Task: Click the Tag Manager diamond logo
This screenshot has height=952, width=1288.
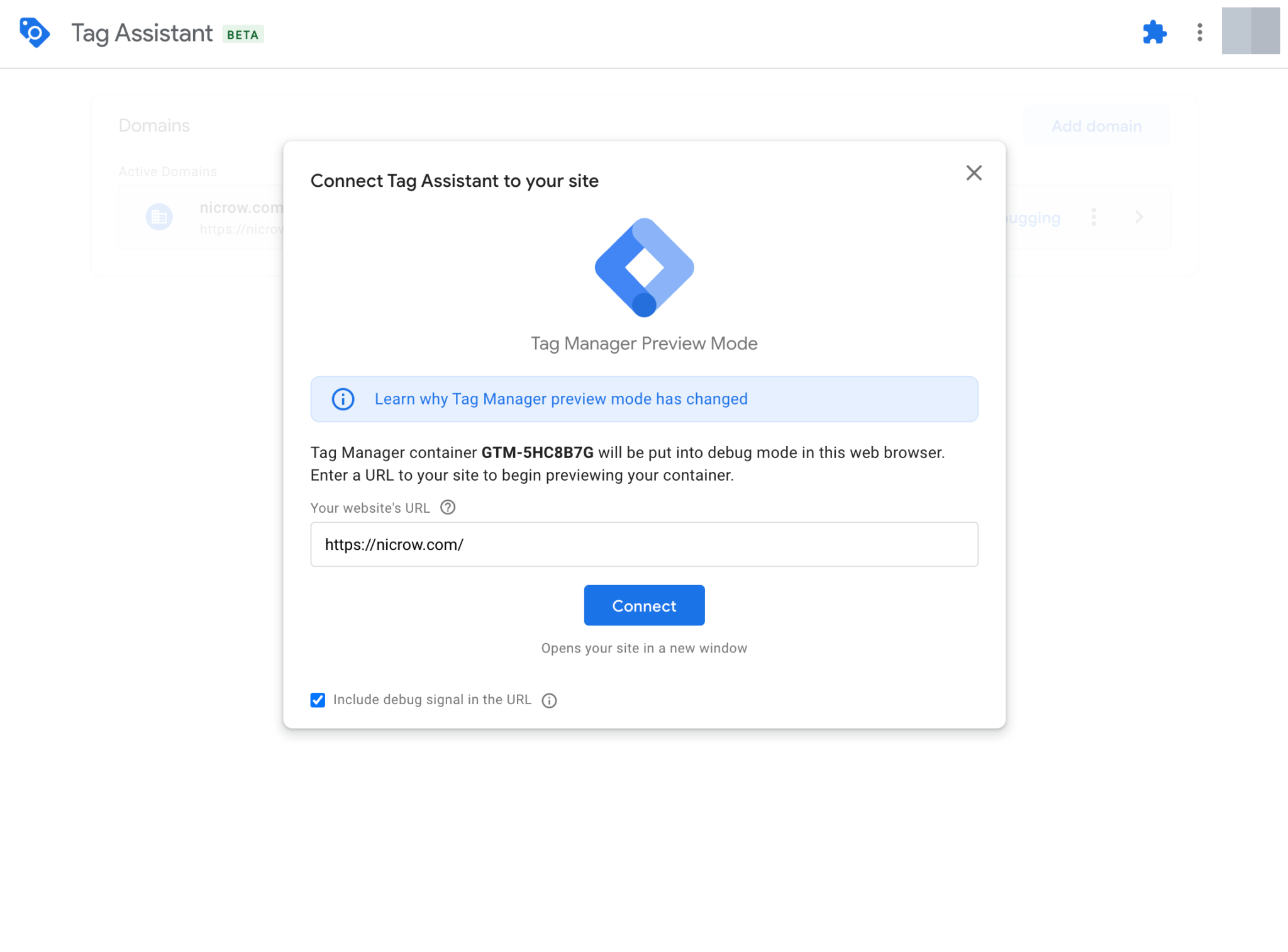Action: point(644,267)
